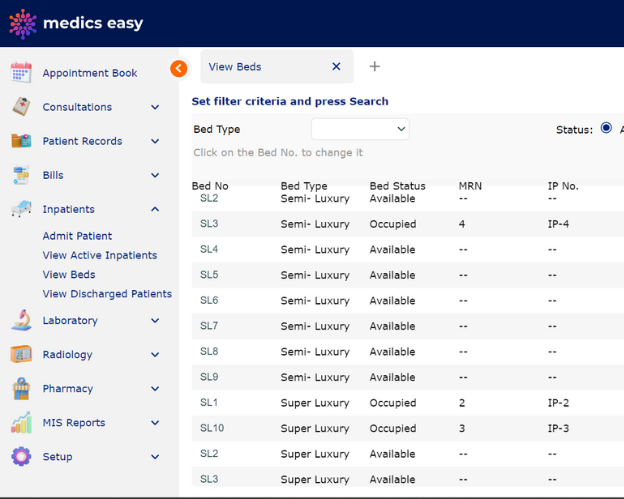Click the Pharmacy store icon

(x=21, y=388)
